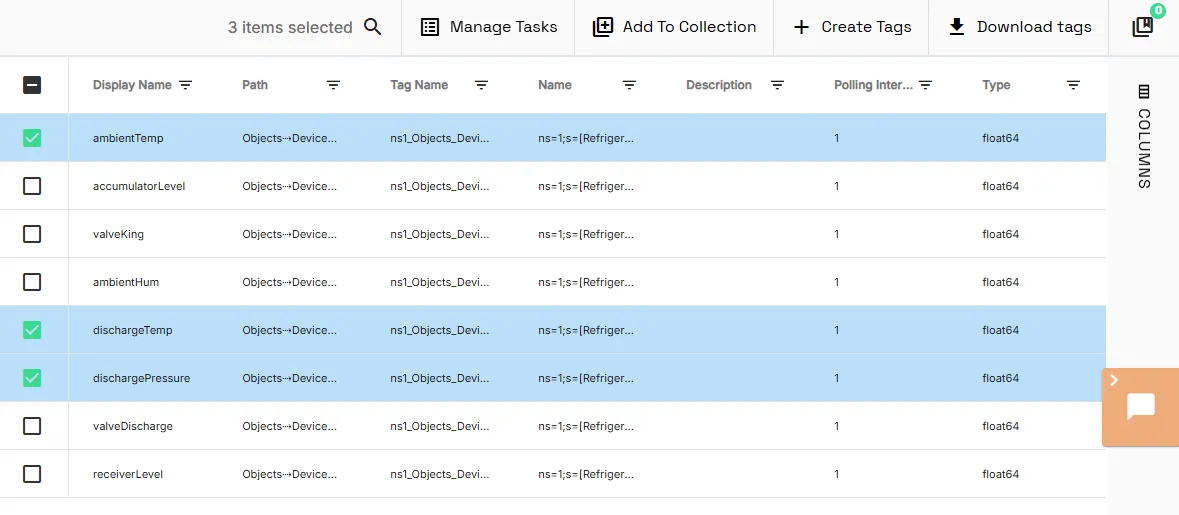Open the Display Name column filter icon
The image size is (1179, 515).
pyautogui.click(x=186, y=85)
